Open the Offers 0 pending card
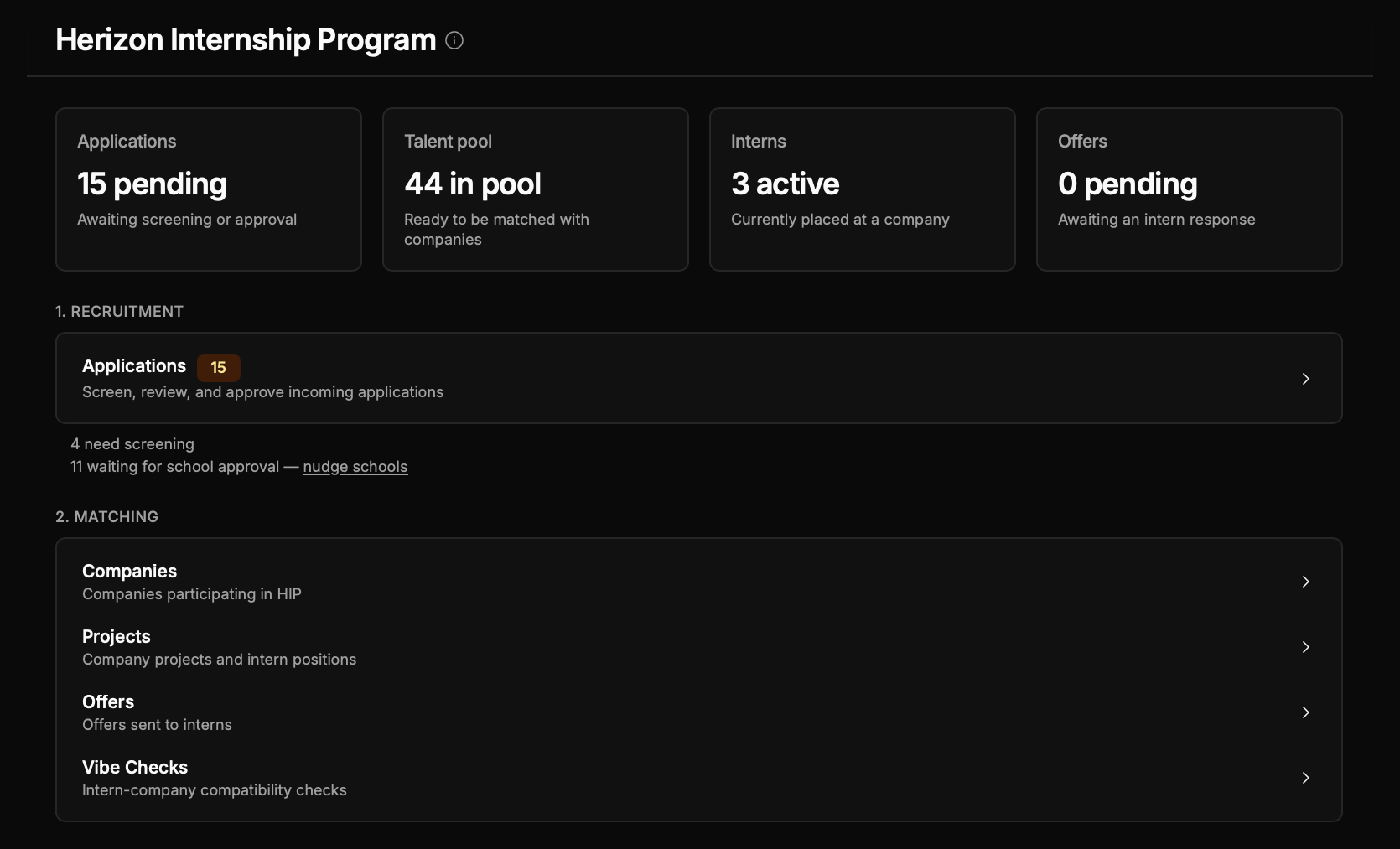1400x849 pixels. 1190,189
